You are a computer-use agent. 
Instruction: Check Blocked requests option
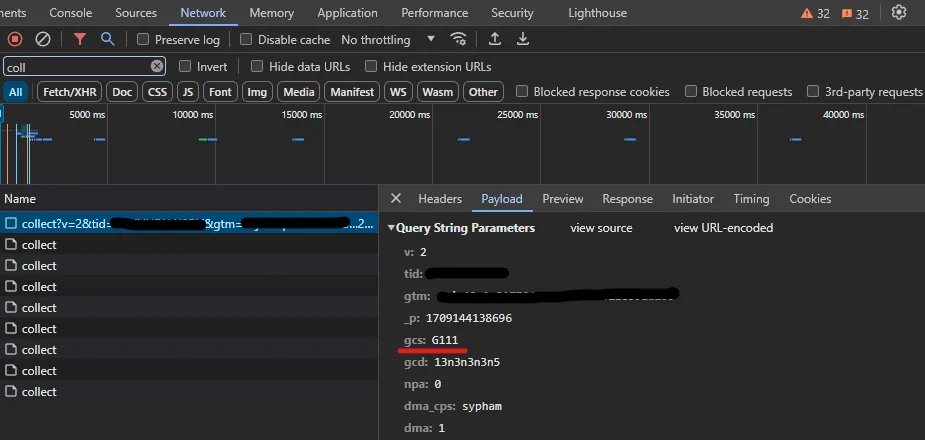(690, 91)
